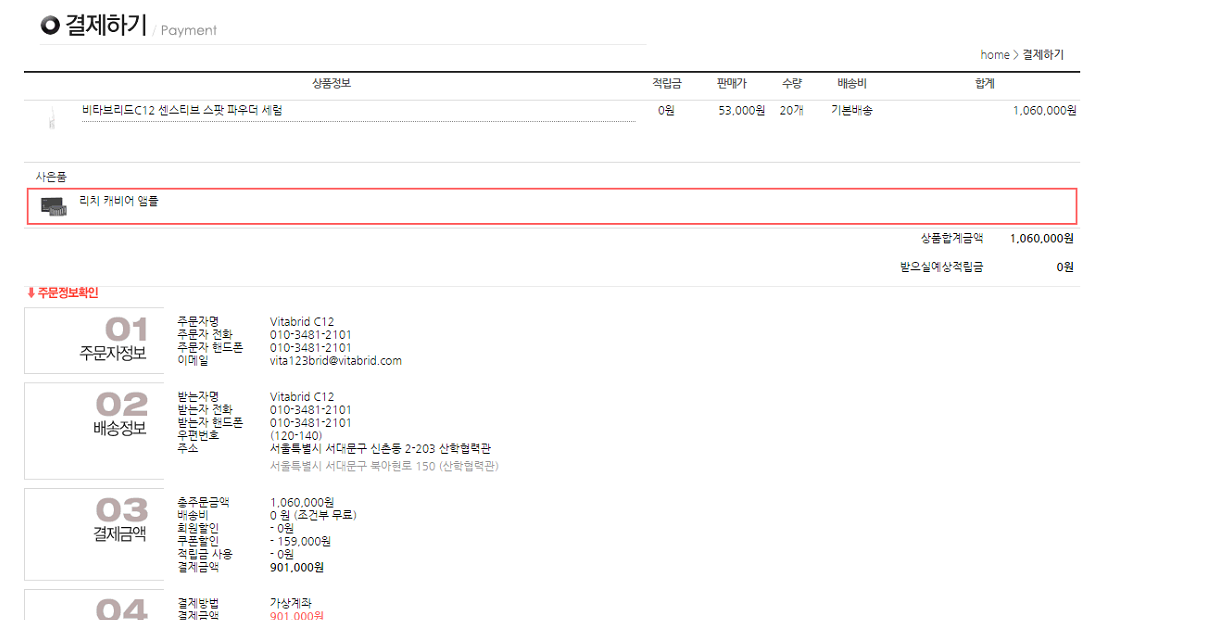
Task: Click the 판매가 column header
Action: click(x=731, y=83)
